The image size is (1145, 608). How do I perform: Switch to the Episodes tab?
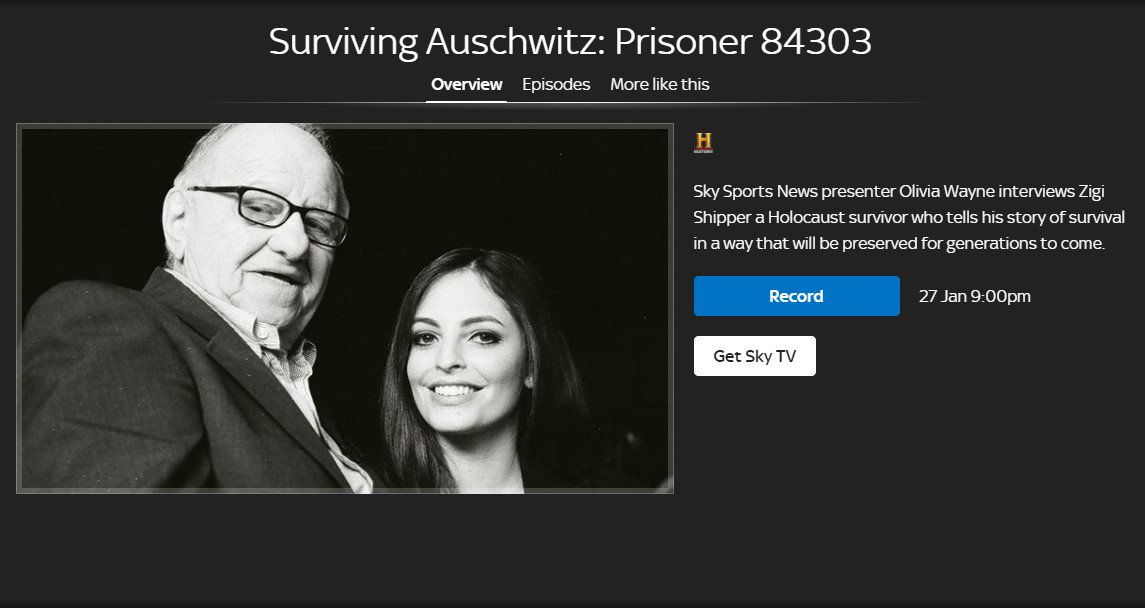tap(556, 85)
